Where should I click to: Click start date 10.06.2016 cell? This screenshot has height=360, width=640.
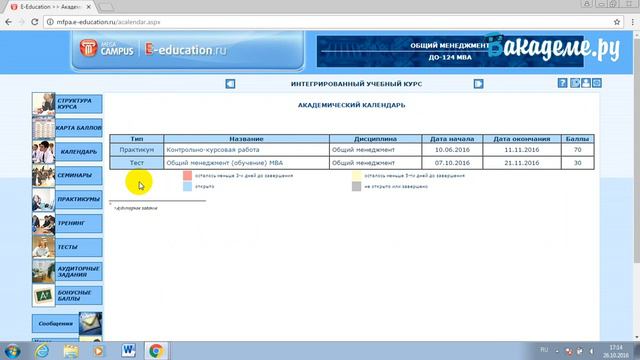click(452, 150)
